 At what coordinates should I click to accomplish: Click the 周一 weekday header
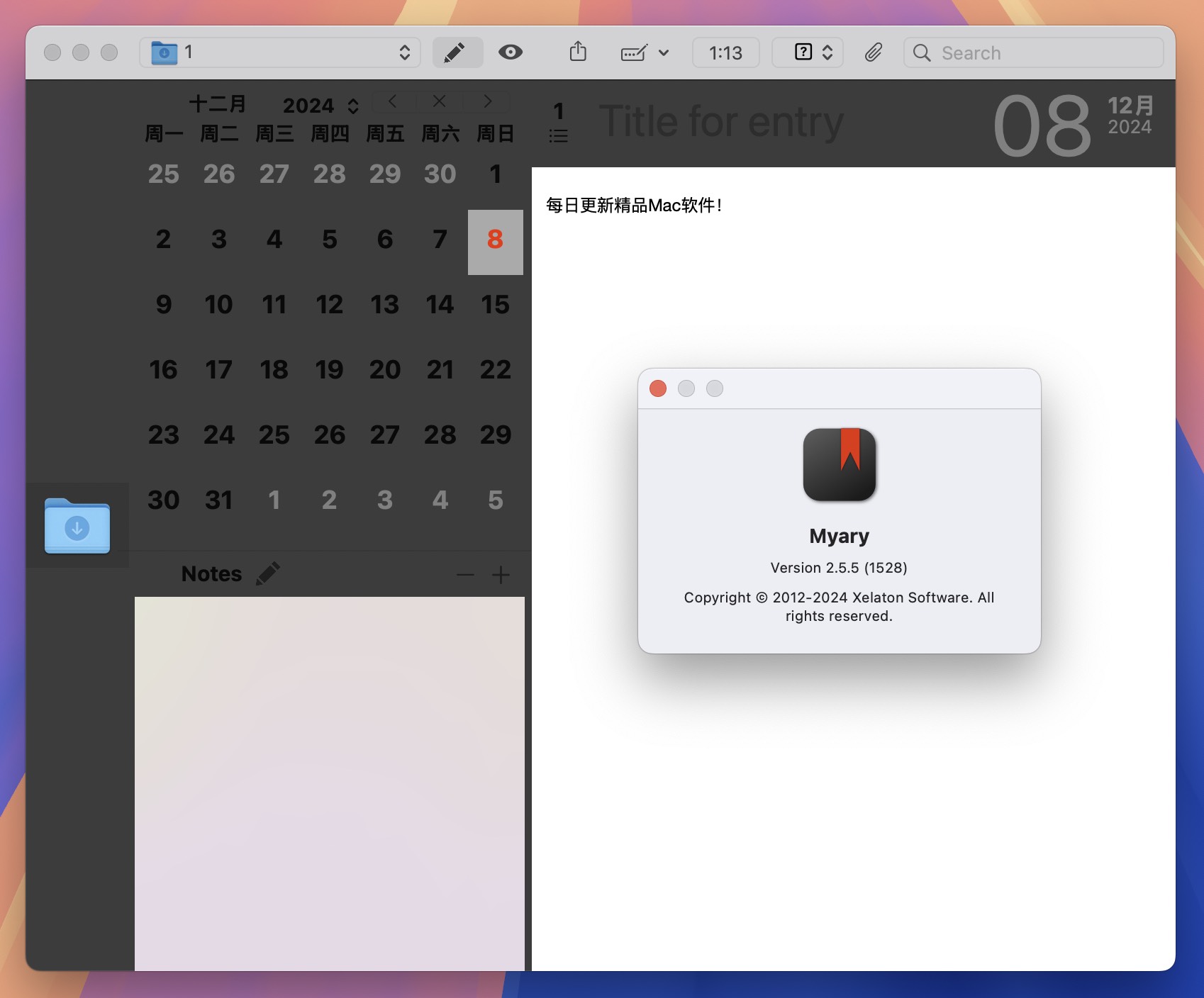(163, 134)
